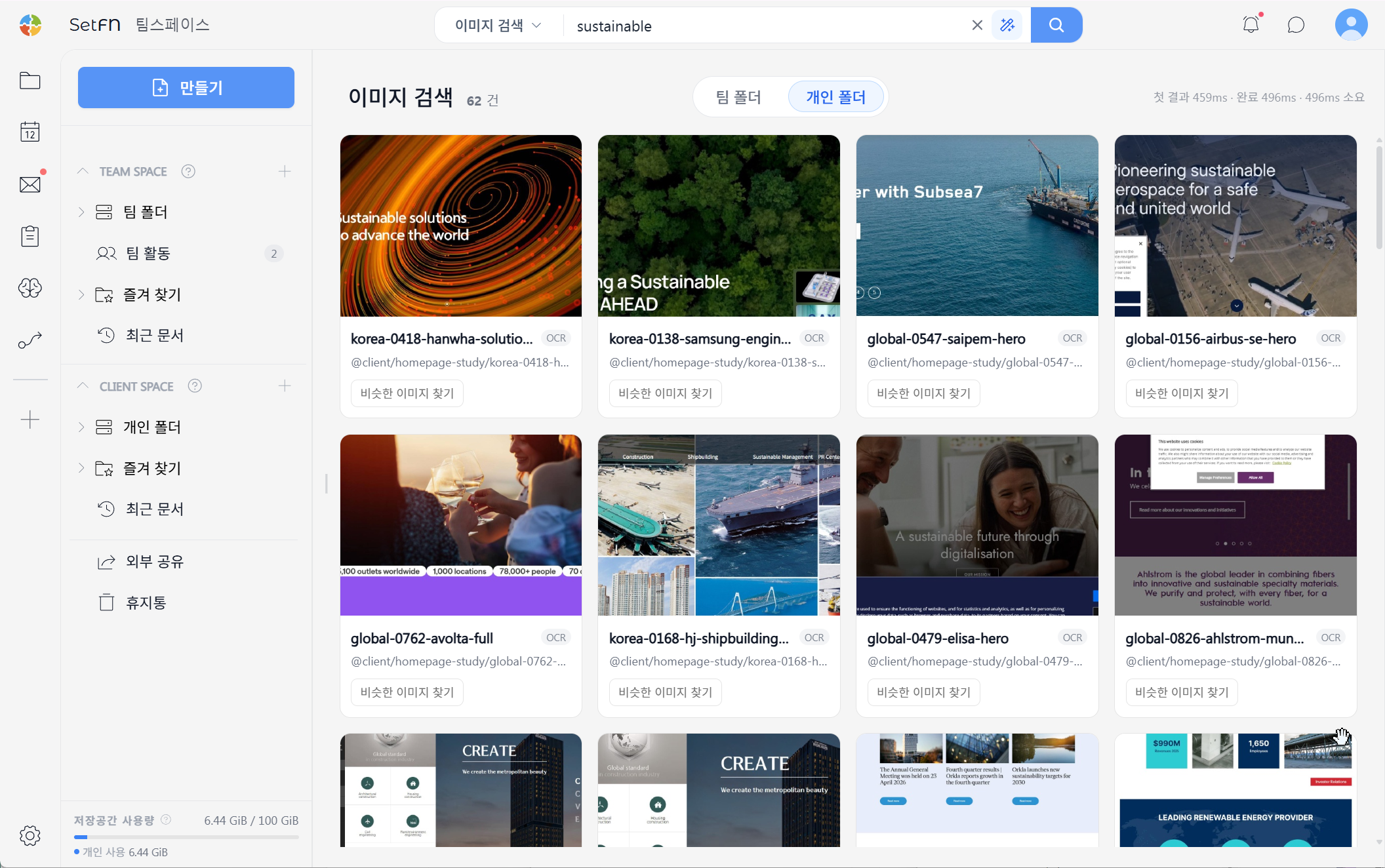Click the 팀 활동 count badge 2
Image resolution: width=1385 pixels, height=868 pixels.
coord(274,254)
